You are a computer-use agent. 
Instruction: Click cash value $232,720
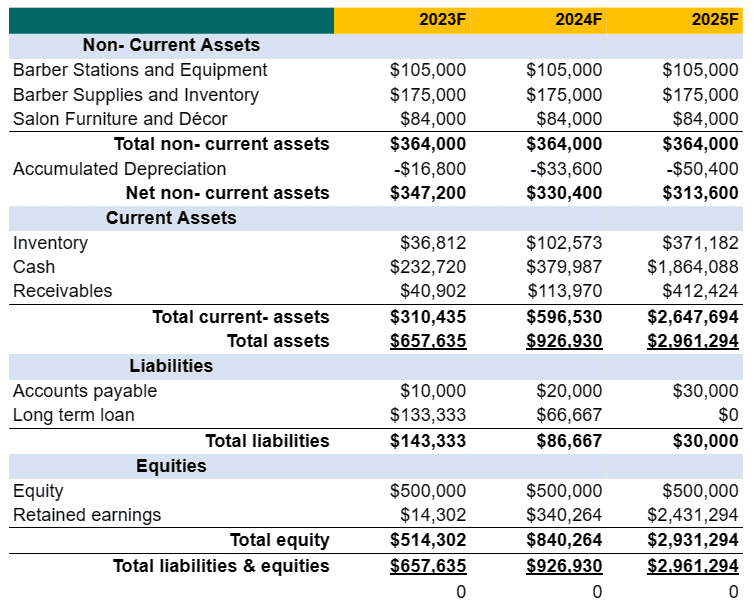tap(428, 267)
